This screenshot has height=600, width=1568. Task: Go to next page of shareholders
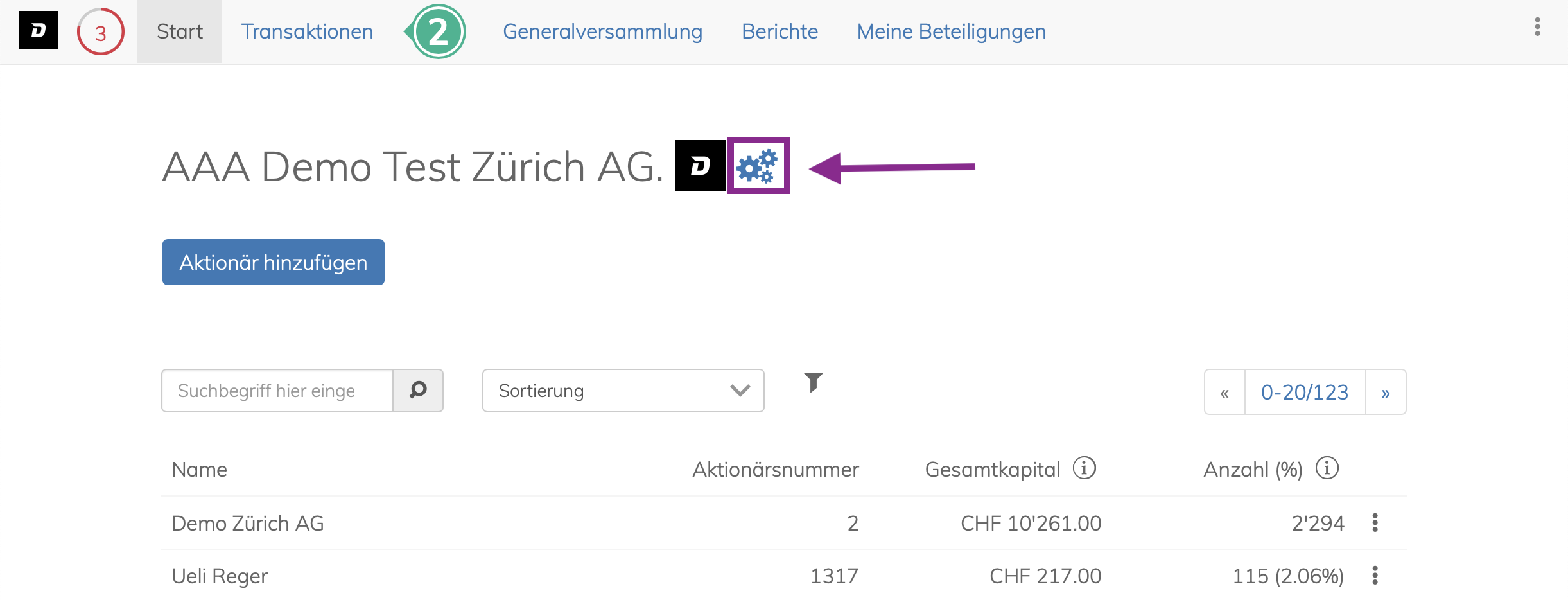click(1385, 392)
